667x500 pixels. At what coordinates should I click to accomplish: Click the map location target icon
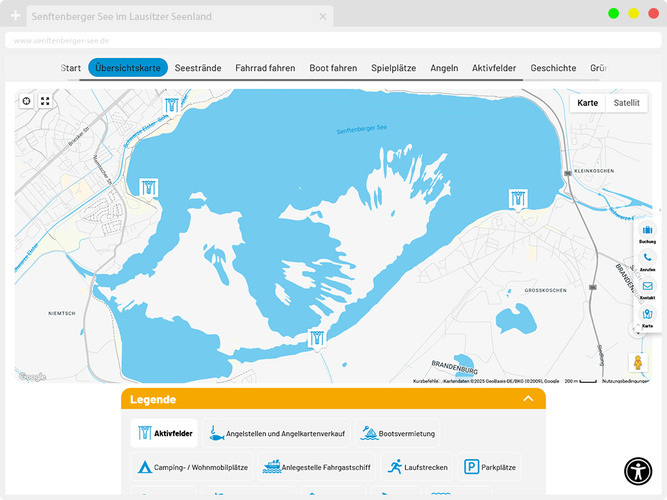(x=26, y=101)
